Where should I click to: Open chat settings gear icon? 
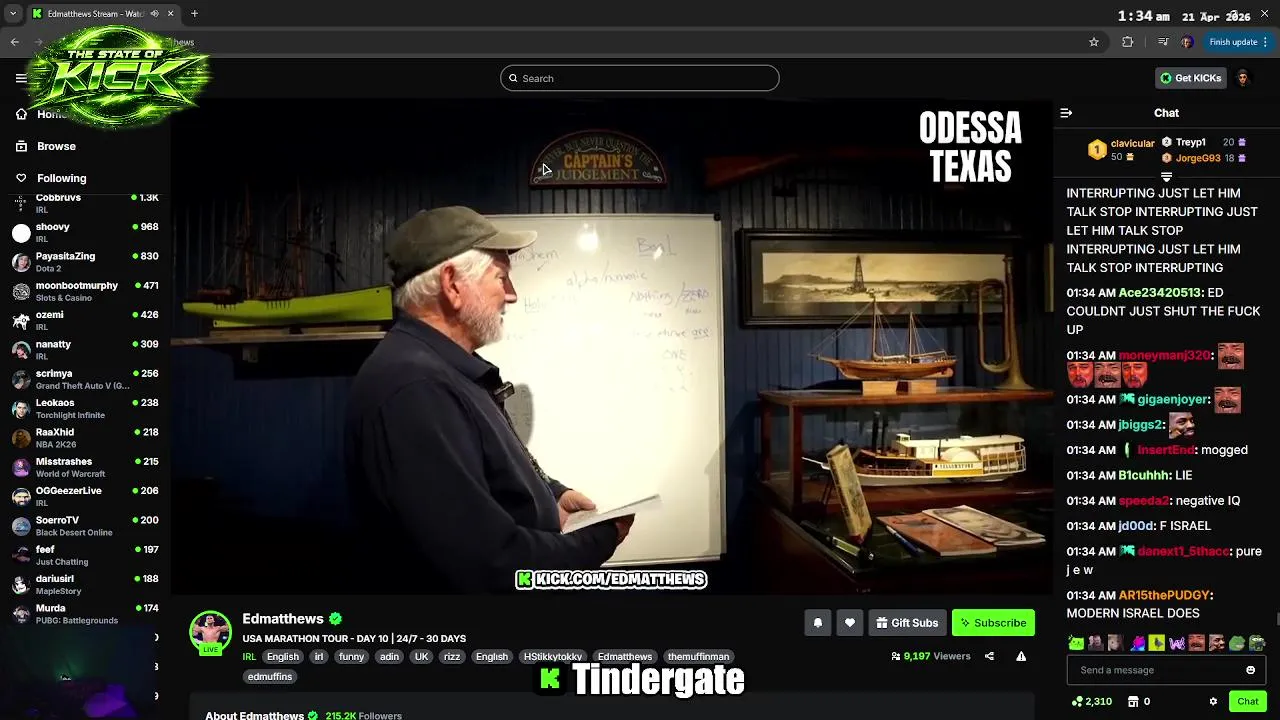1213,702
